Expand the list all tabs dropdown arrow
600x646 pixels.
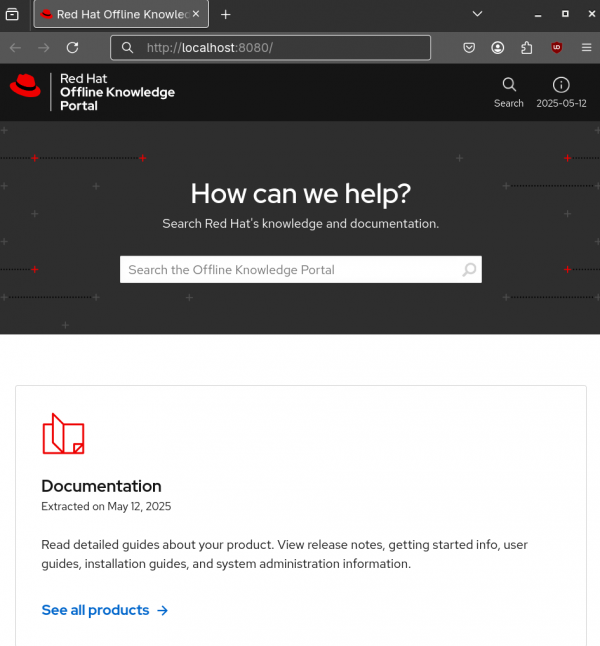pyautogui.click(x=477, y=15)
